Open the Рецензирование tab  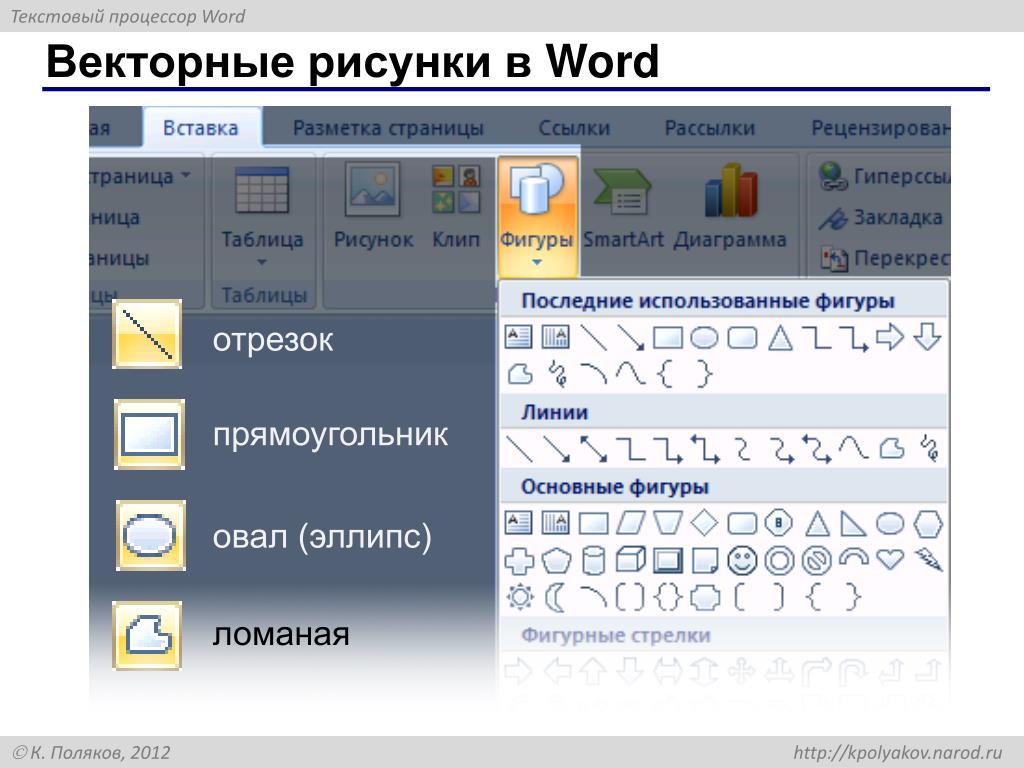pos(880,128)
